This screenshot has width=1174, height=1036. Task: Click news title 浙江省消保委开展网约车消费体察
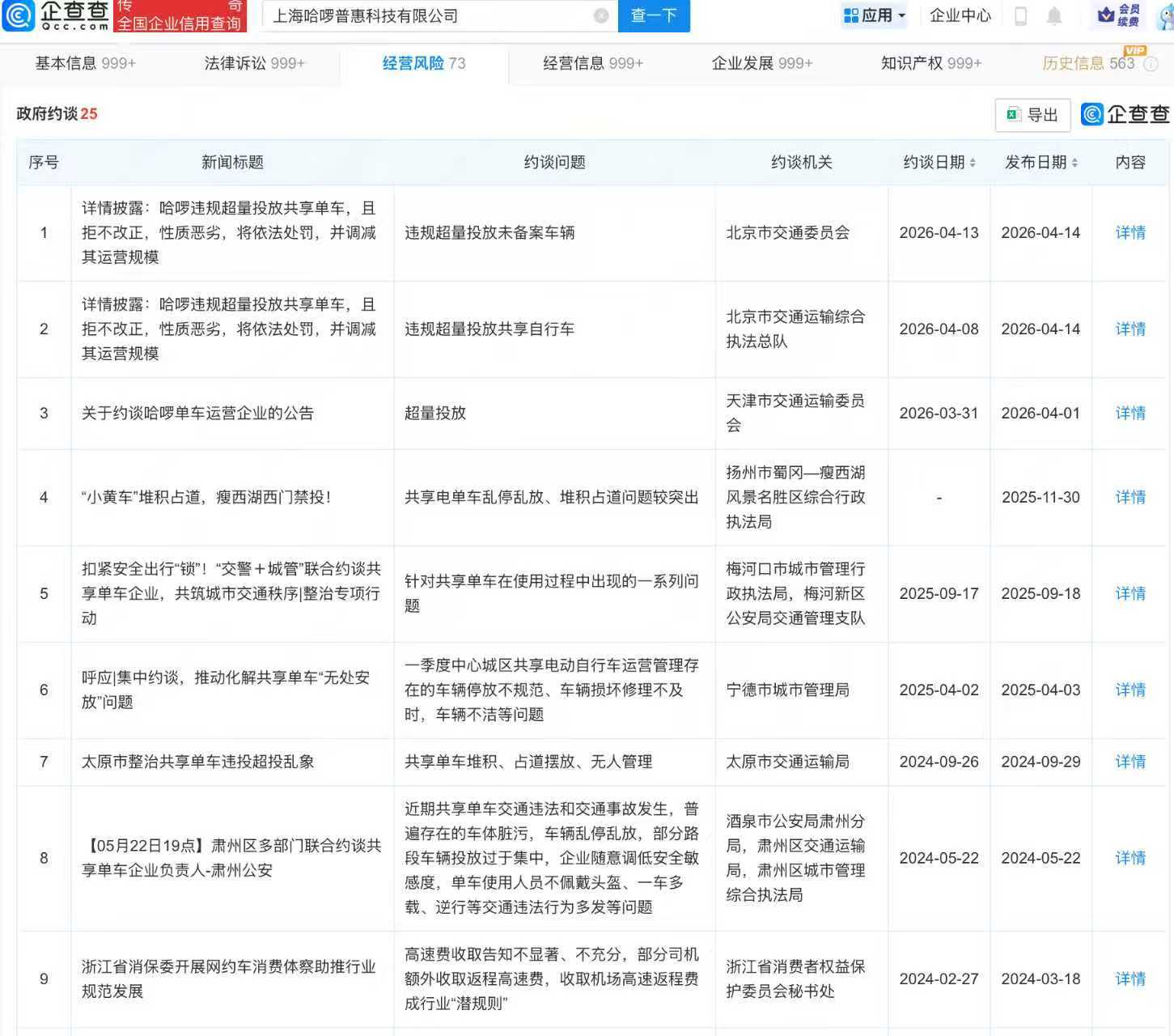(229, 979)
